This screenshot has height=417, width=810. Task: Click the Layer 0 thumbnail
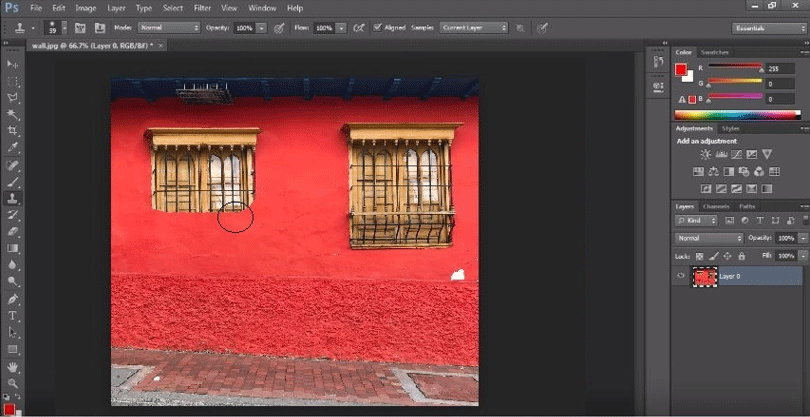(705, 277)
